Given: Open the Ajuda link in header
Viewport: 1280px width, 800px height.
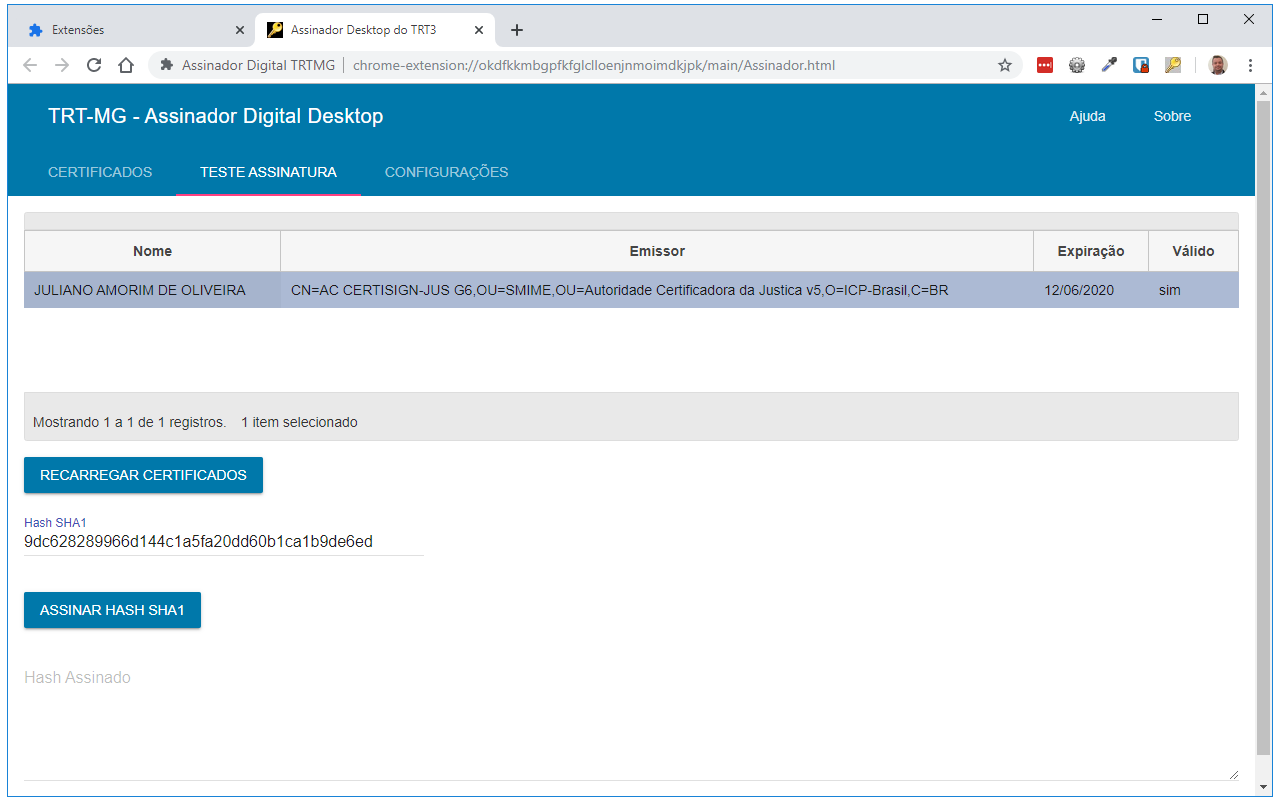Looking at the screenshot, I should click(x=1087, y=116).
